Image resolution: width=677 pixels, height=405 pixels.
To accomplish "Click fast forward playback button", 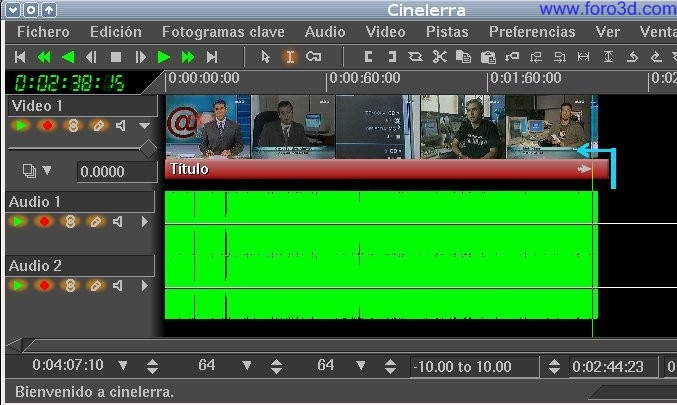I will (x=188, y=57).
